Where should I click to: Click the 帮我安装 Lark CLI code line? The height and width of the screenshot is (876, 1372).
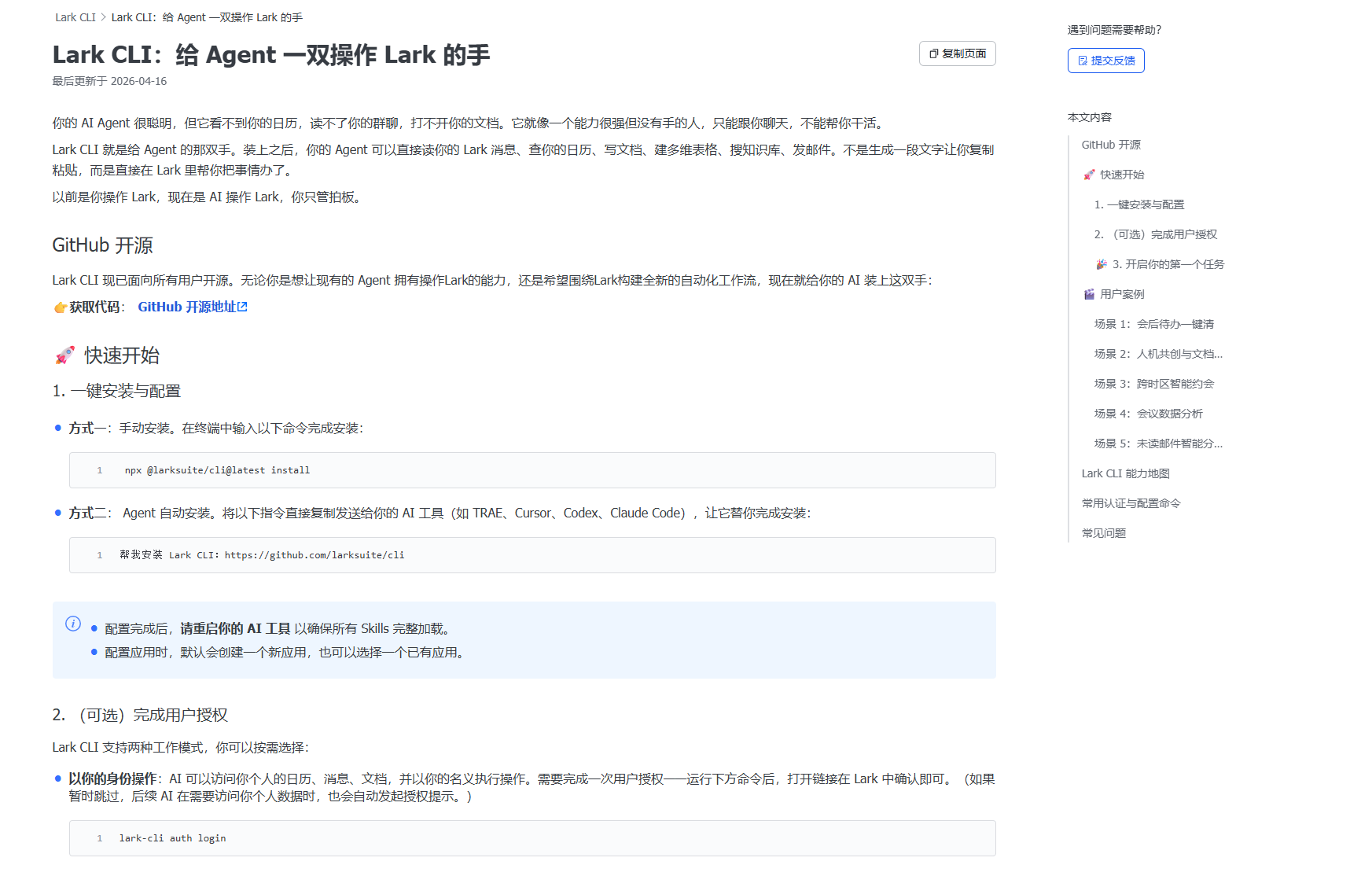(x=532, y=555)
